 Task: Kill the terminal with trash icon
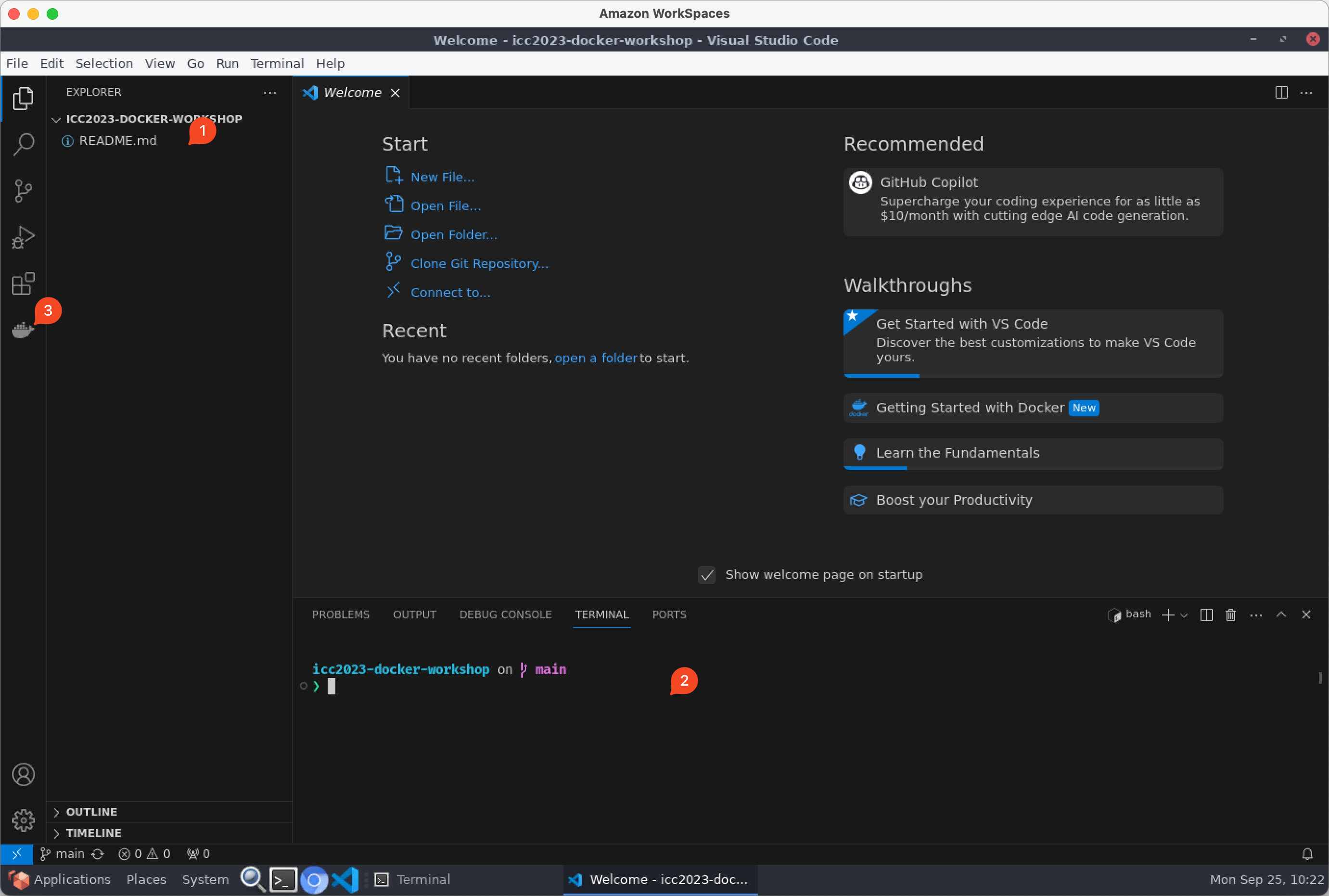1231,615
